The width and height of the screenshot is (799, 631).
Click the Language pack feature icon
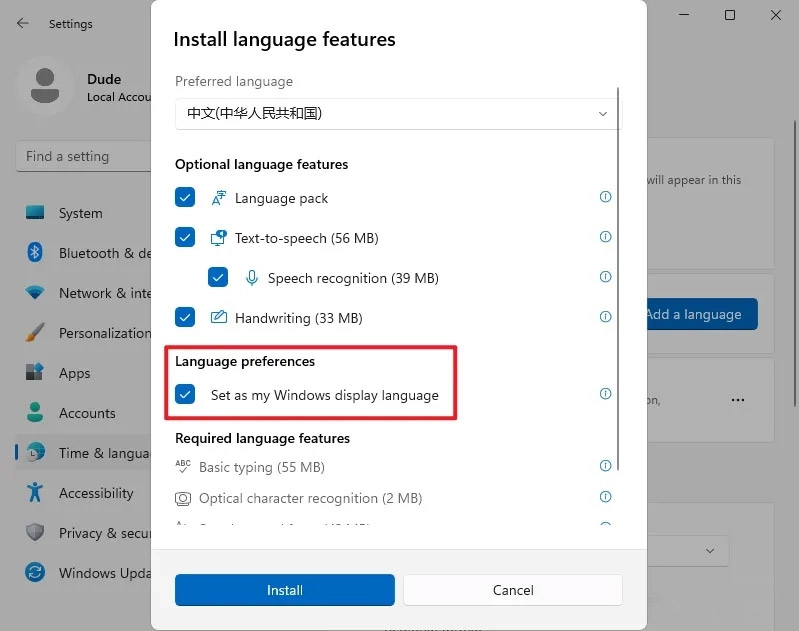click(x=219, y=198)
